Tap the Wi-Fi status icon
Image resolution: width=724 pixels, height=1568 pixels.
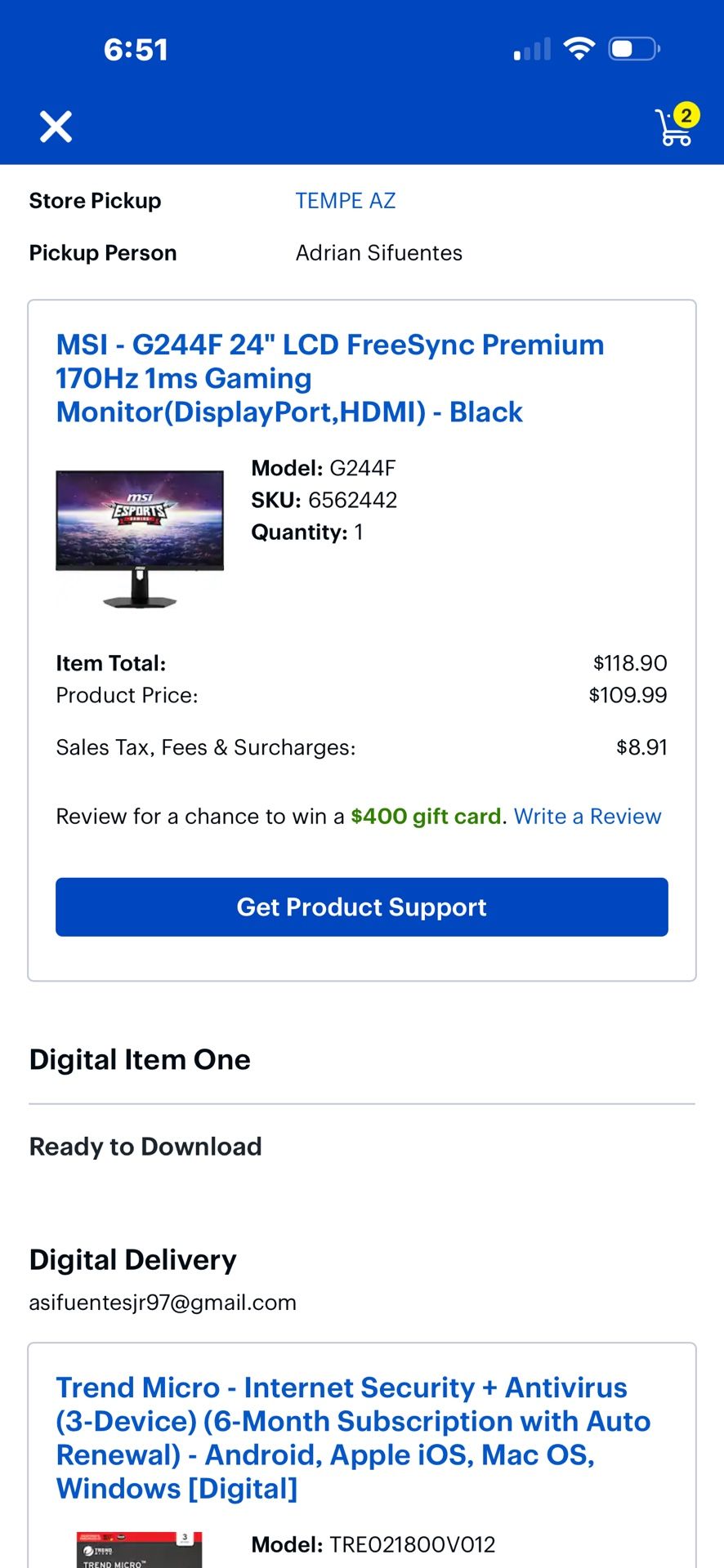coord(579,49)
